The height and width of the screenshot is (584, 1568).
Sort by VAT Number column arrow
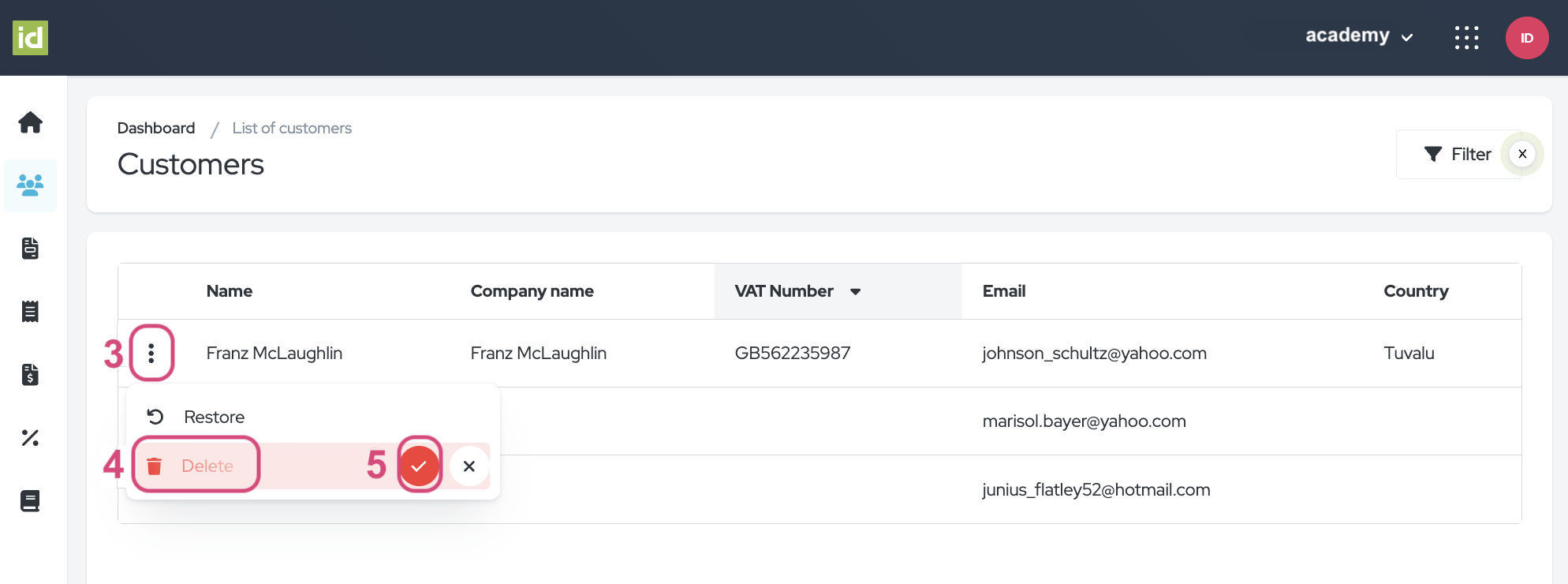[855, 292]
